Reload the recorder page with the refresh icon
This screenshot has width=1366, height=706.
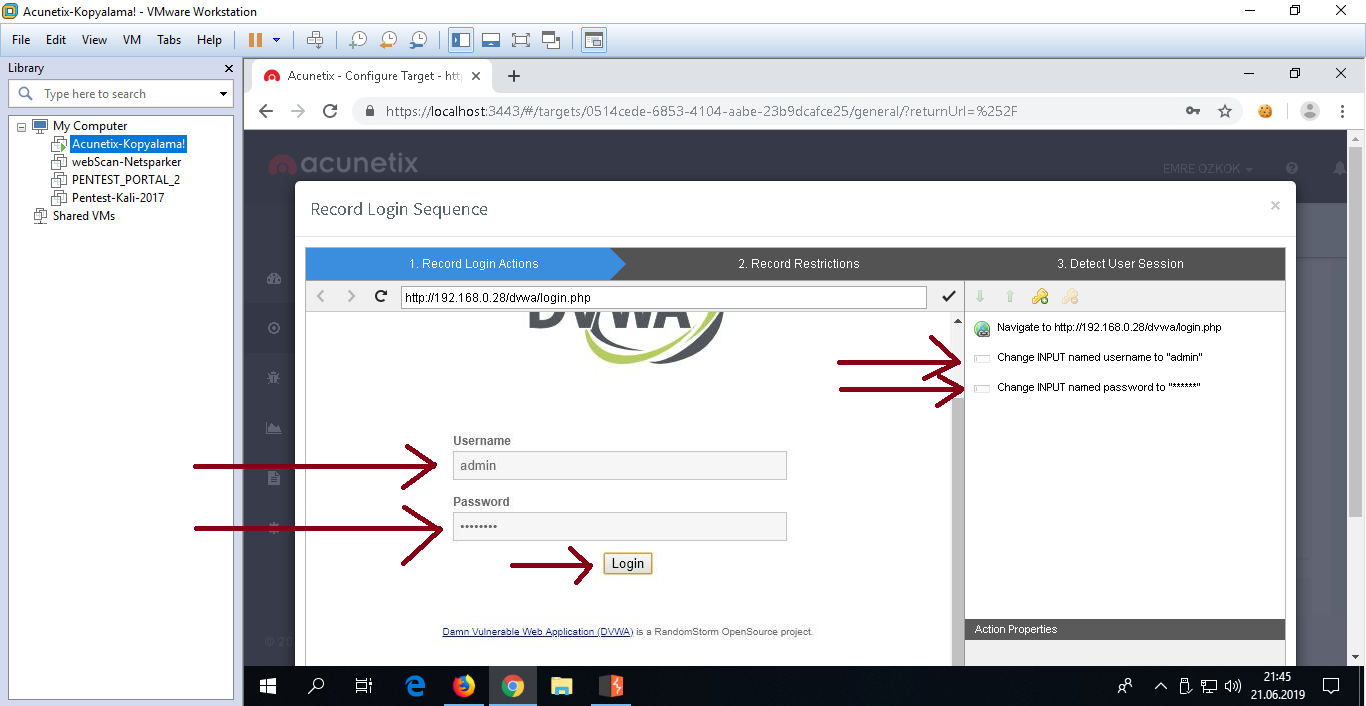[x=381, y=296]
